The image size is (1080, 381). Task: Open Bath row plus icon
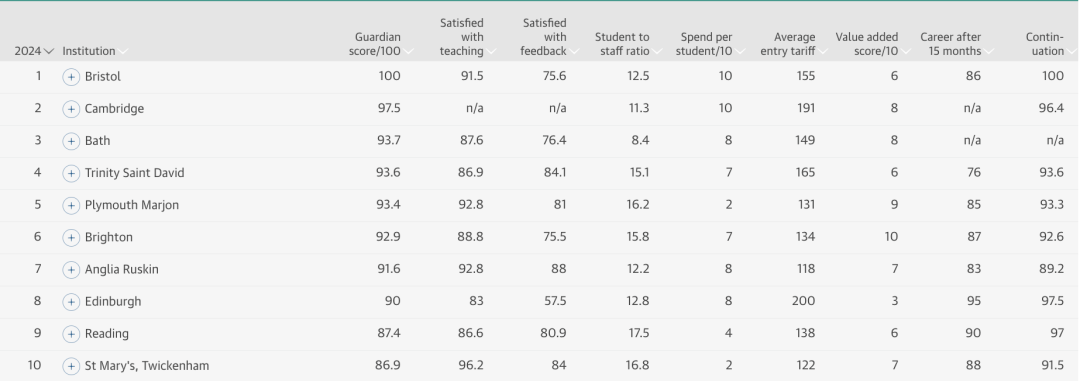coord(71,141)
